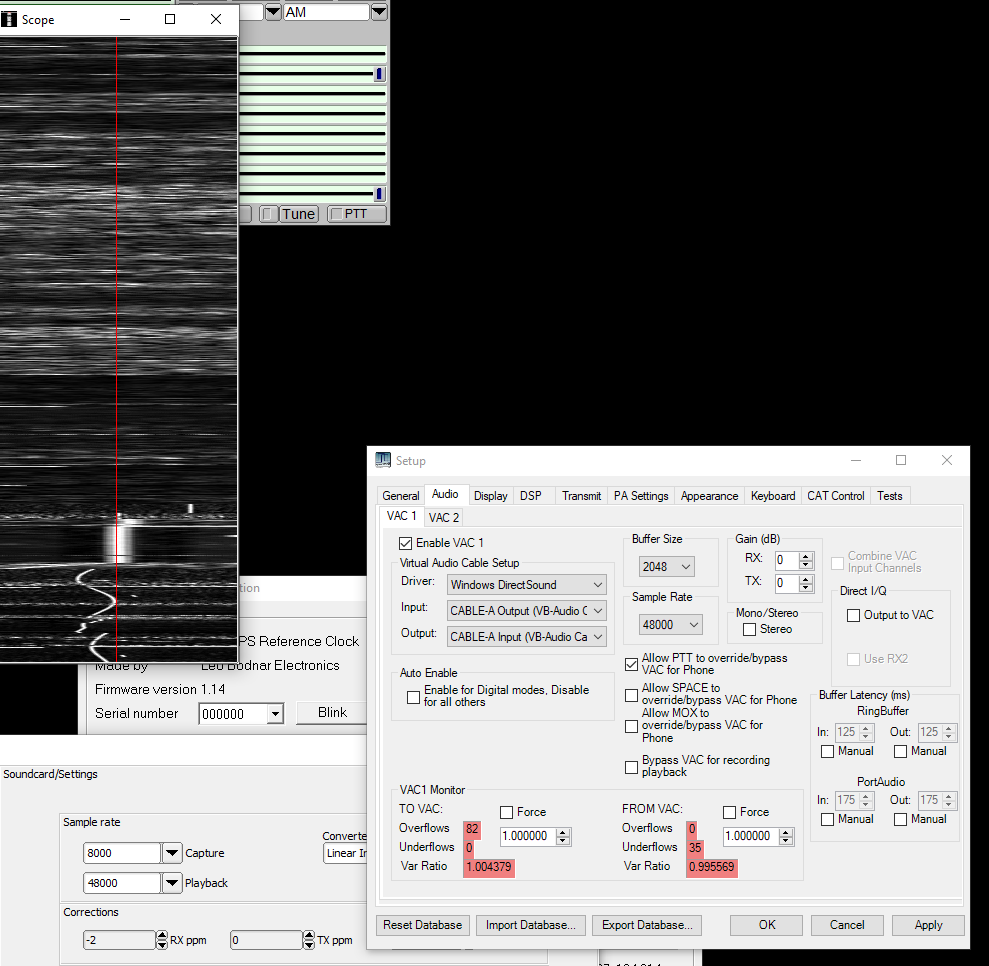Viewport: 989px width, 966px height.
Task: Click the Setup window title bar icon
Action: tap(383, 461)
